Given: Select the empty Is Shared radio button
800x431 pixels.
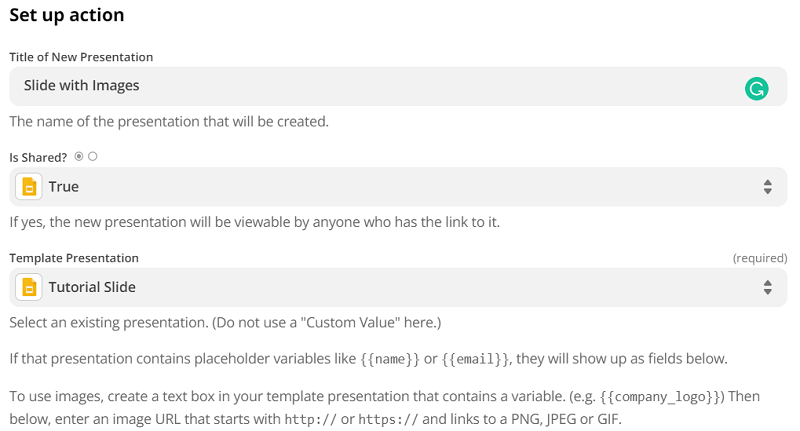Looking at the screenshot, I should (x=92, y=157).
